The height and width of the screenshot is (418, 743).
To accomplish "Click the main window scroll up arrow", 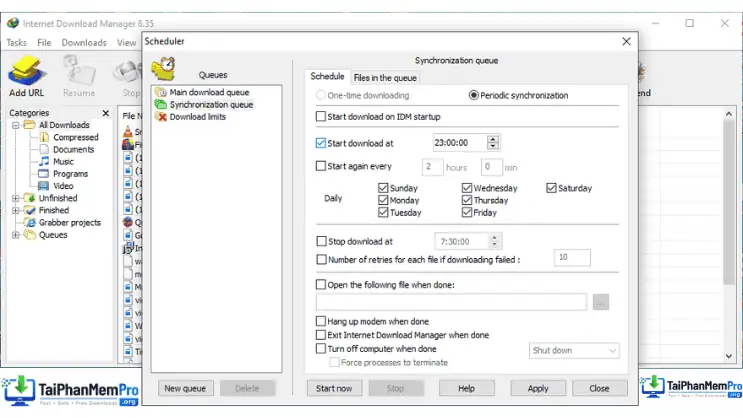I will (x=728, y=114).
